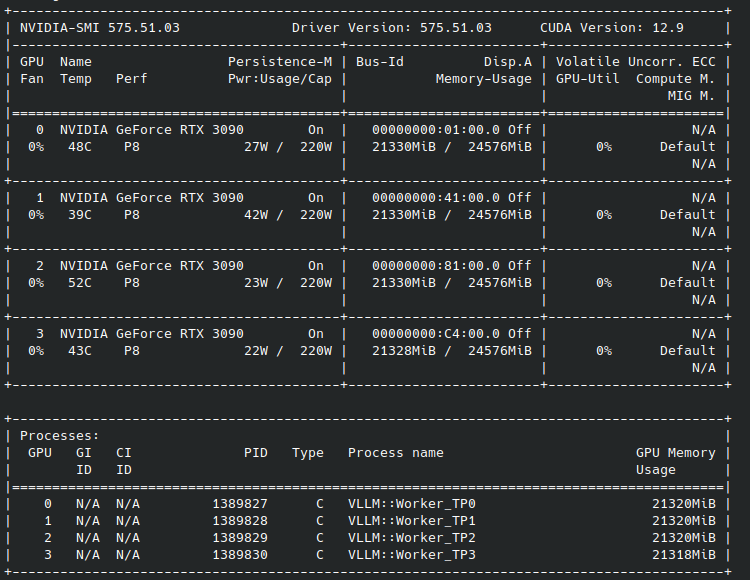The width and height of the screenshot is (750, 580).
Task: Click GPU 1 power draw 42W
Action: click(256, 215)
